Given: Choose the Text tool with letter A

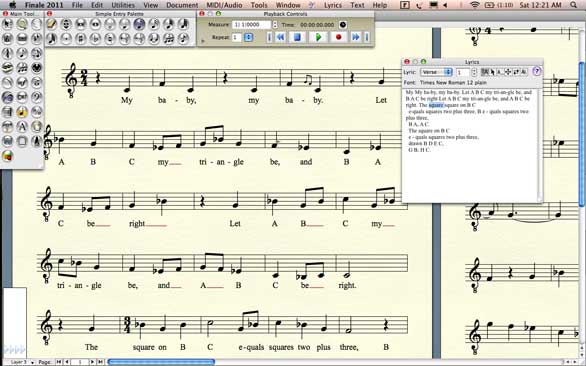Looking at the screenshot, I should (x=22, y=126).
